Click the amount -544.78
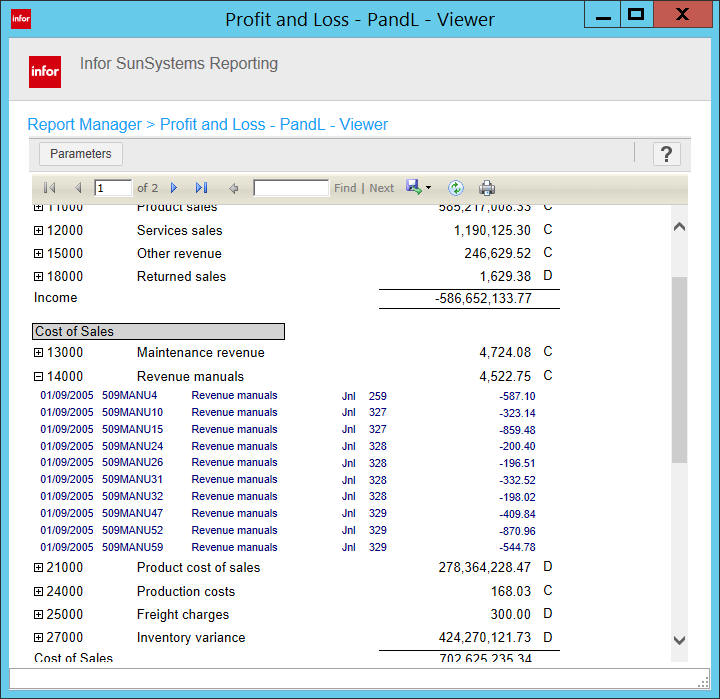 coord(517,547)
